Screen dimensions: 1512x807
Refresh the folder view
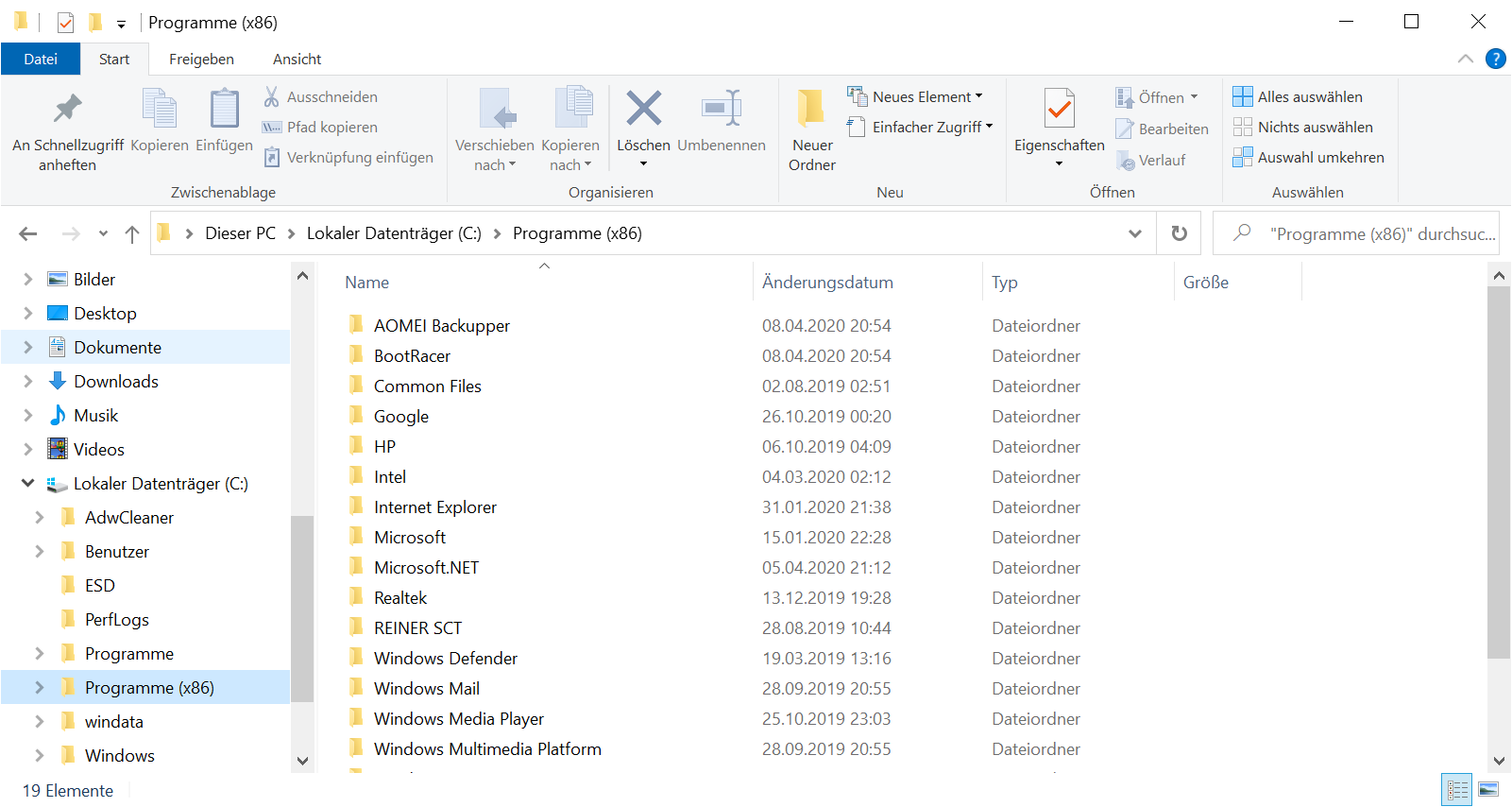coord(1180,233)
